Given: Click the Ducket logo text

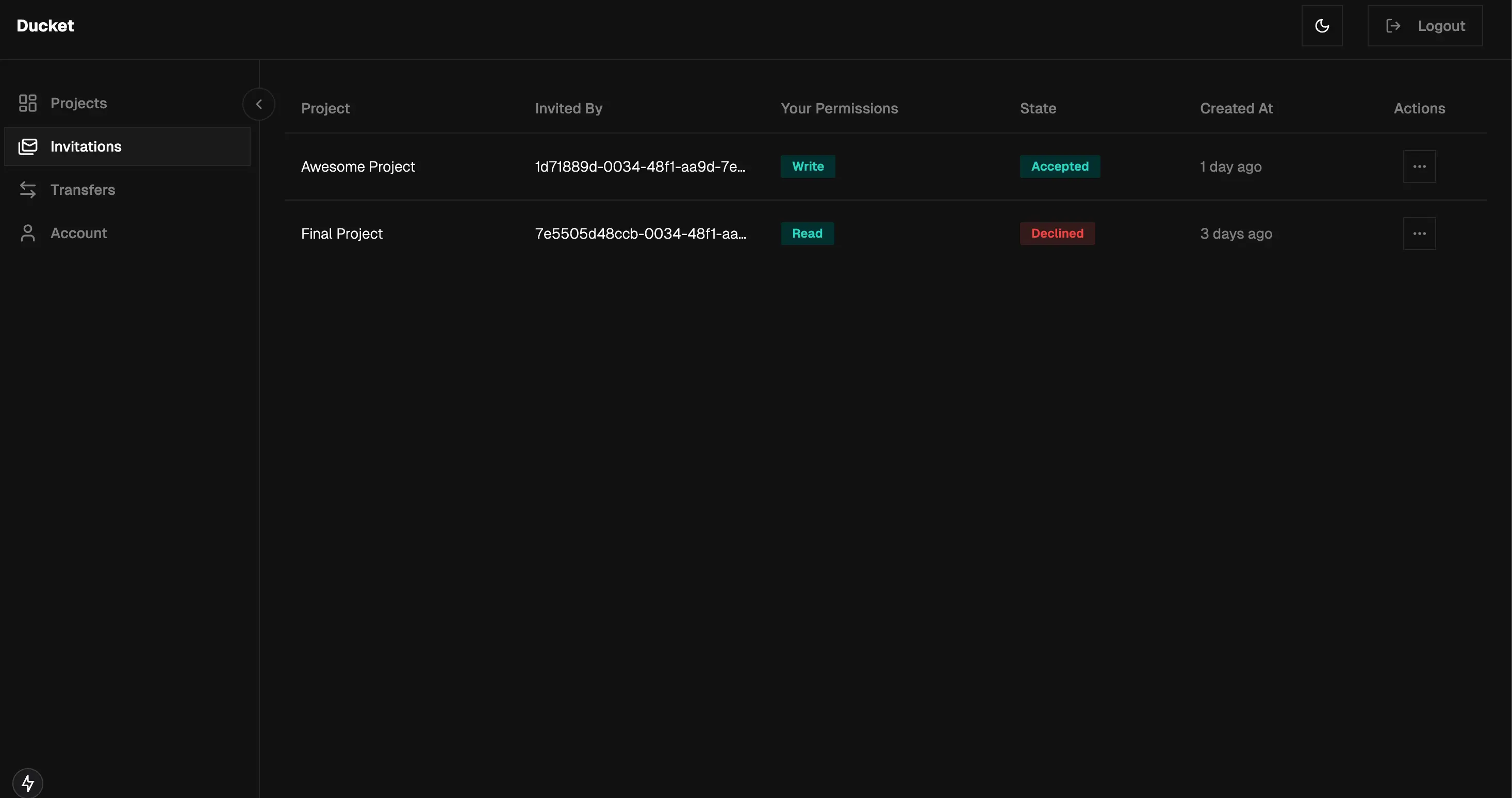Looking at the screenshot, I should pos(45,26).
